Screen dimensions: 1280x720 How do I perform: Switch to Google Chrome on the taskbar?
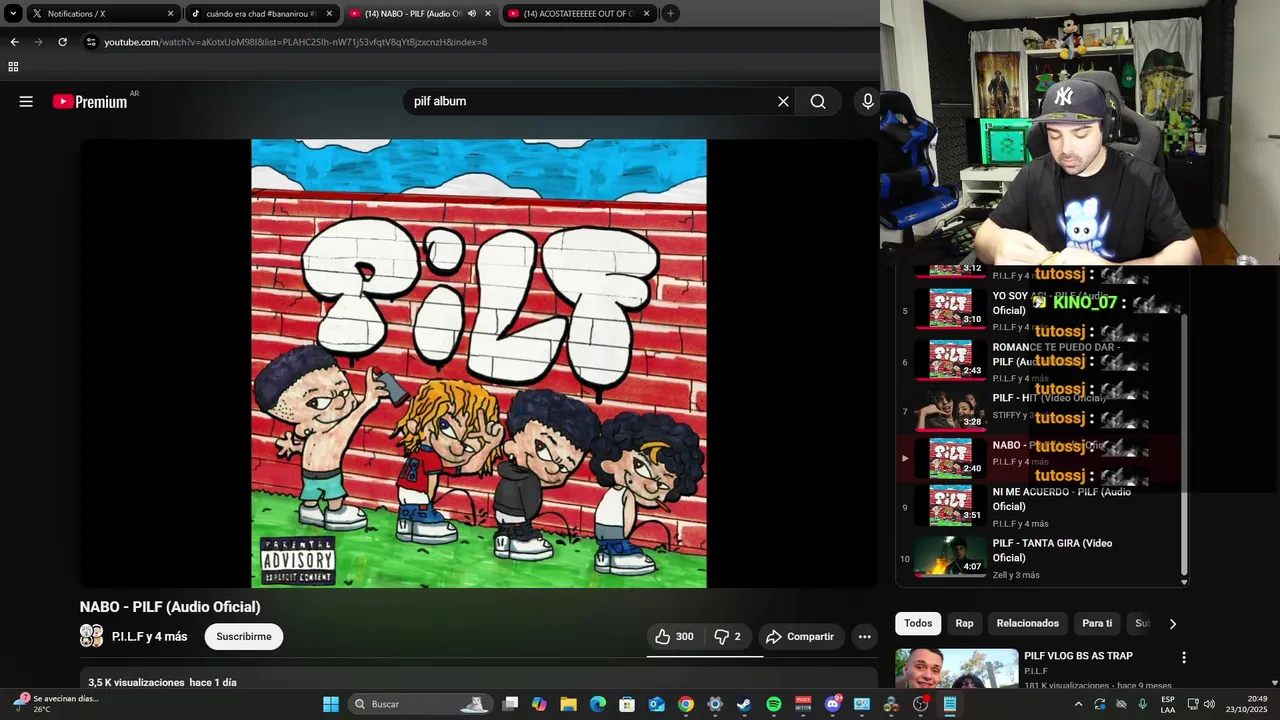point(685,704)
